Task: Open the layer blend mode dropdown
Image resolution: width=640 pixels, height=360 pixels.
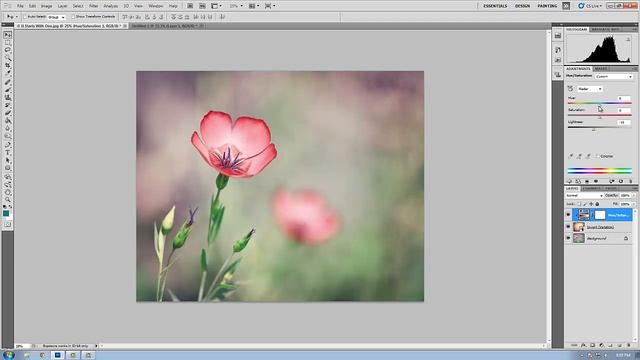Action: coord(584,196)
